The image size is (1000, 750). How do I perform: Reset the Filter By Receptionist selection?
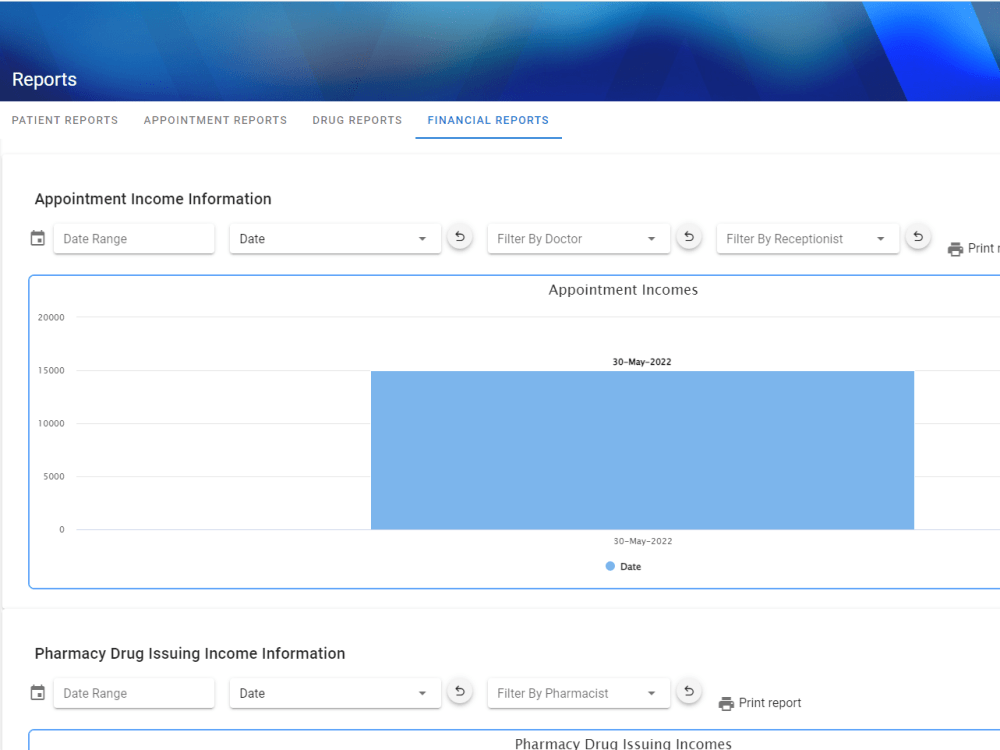point(918,237)
